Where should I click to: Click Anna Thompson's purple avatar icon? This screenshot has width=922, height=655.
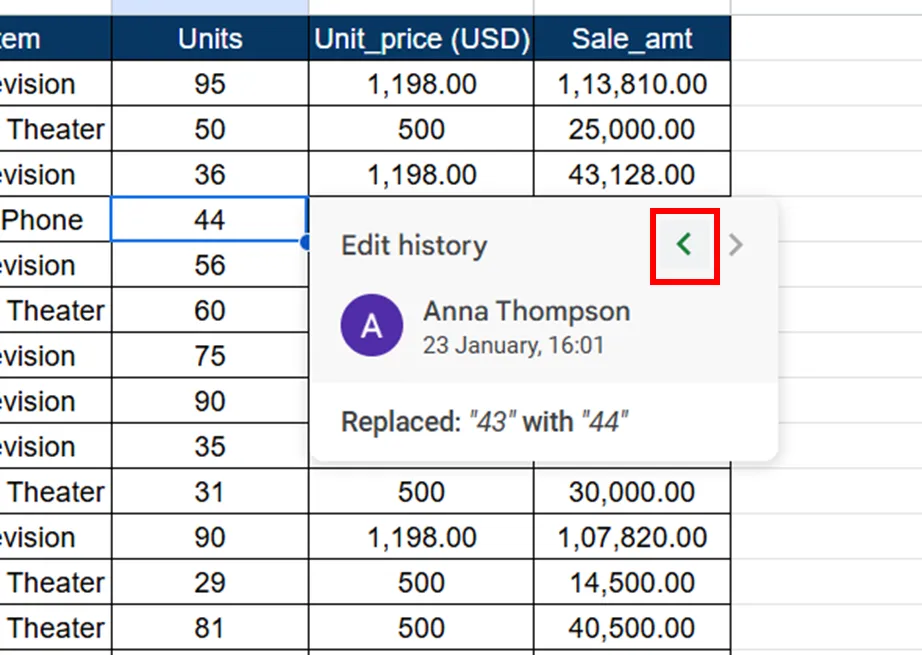click(x=372, y=325)
